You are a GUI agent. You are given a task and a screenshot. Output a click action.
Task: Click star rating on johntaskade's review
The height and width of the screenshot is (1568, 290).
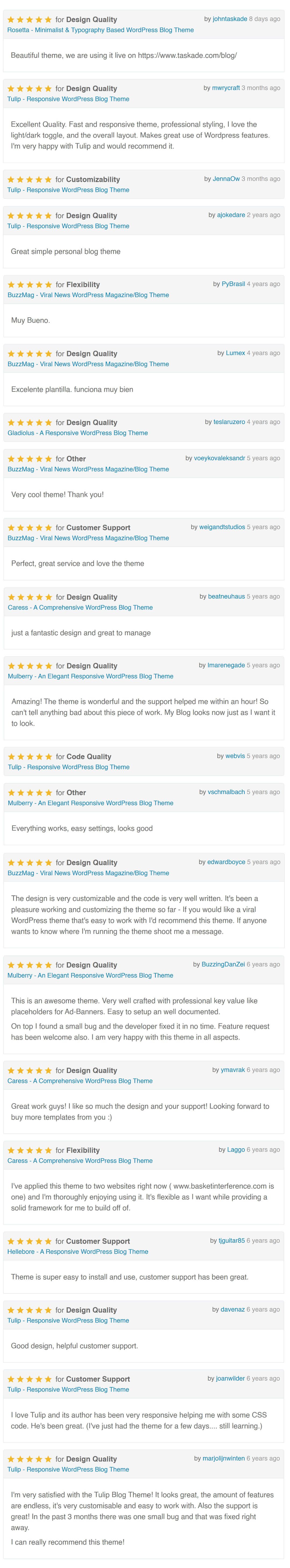pos(30,20)
